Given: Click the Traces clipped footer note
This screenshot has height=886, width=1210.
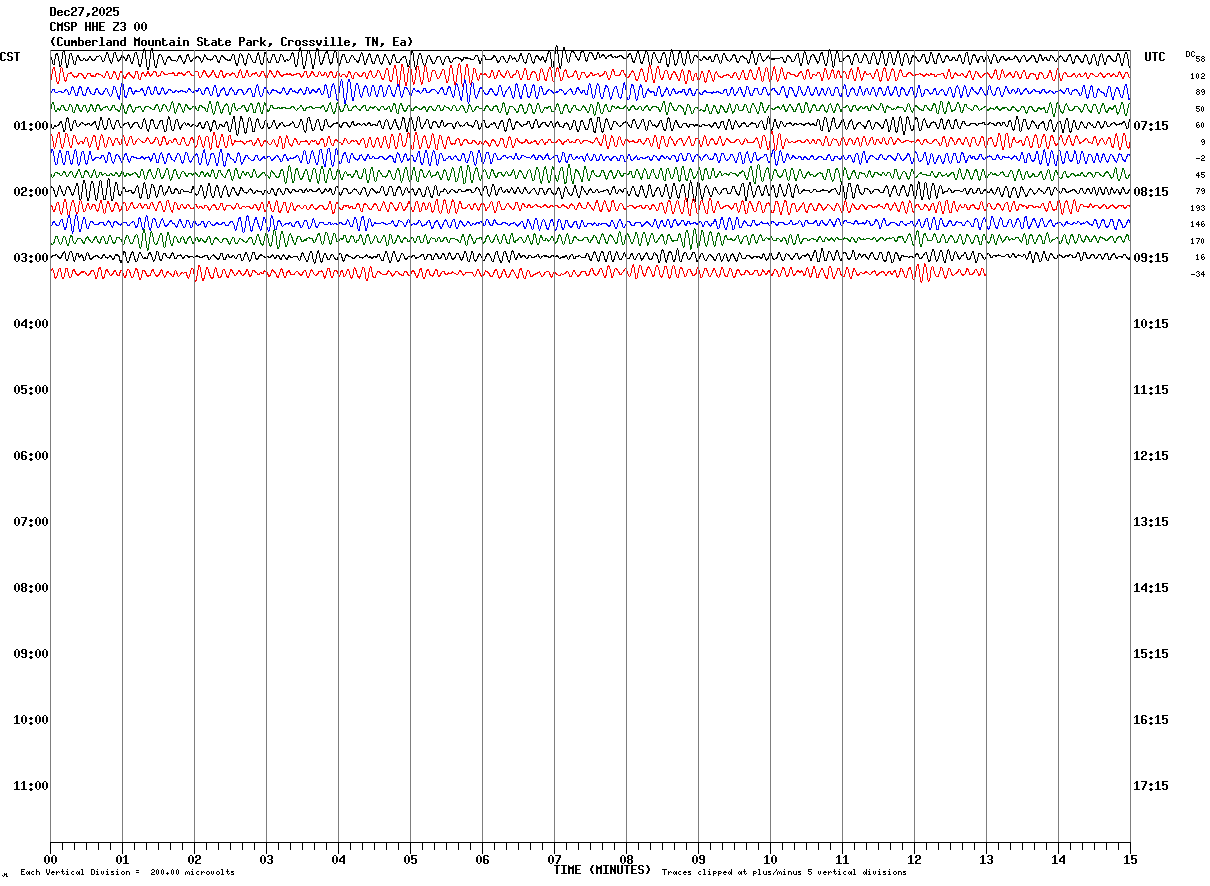Looking at the screenshot, I should click(x=784, y=873).
